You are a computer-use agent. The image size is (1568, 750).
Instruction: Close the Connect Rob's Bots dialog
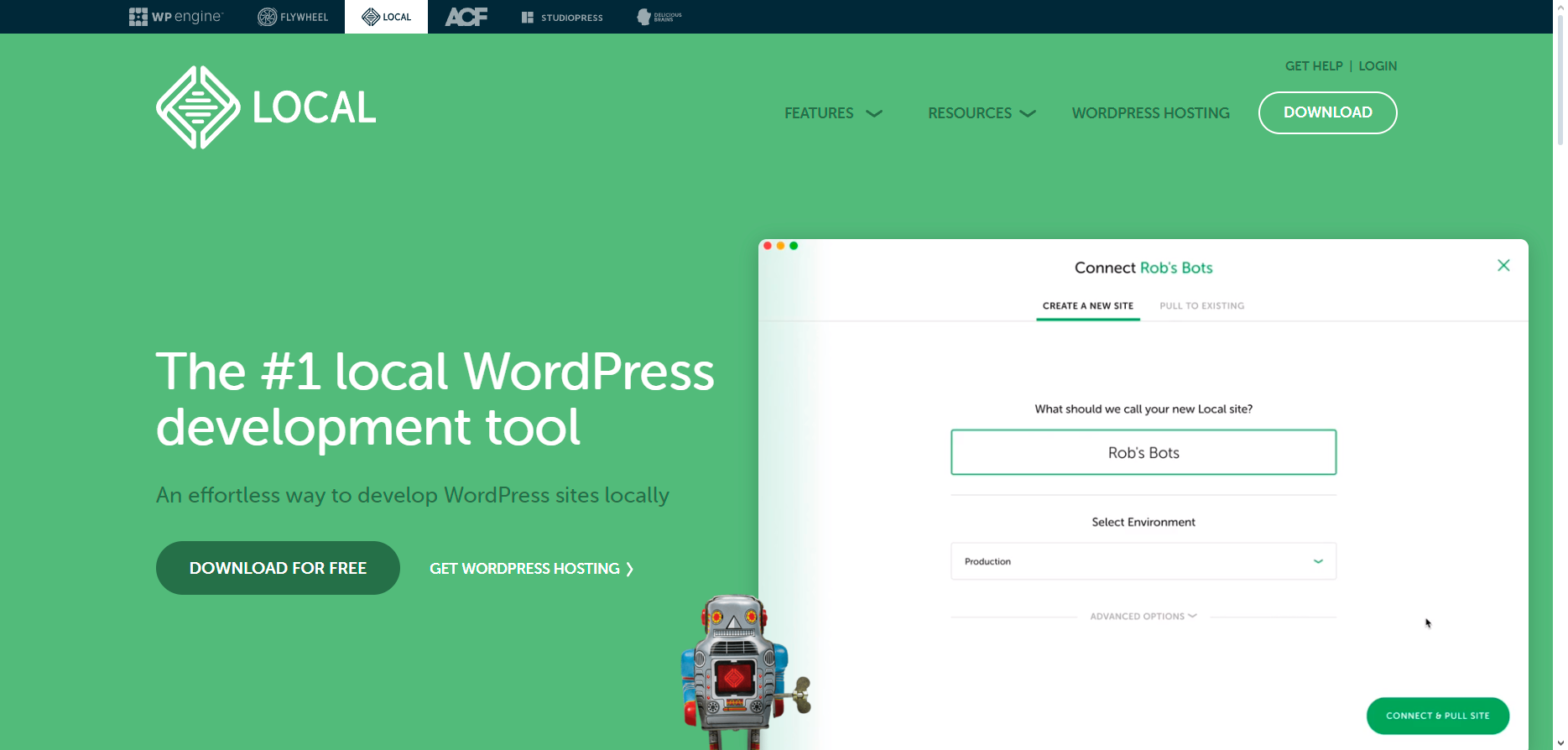pyautogui.click(x=1503, y=266)
